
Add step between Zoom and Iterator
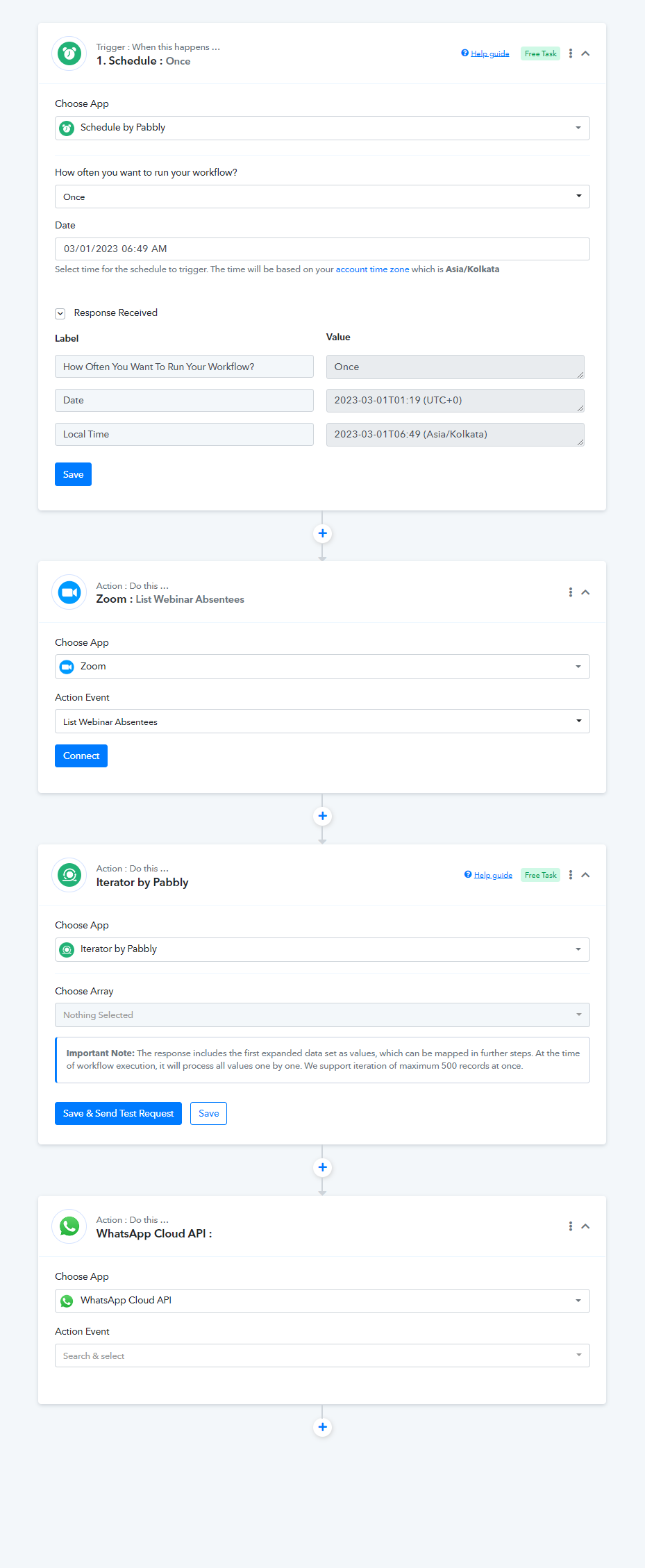tap(322, 816)
